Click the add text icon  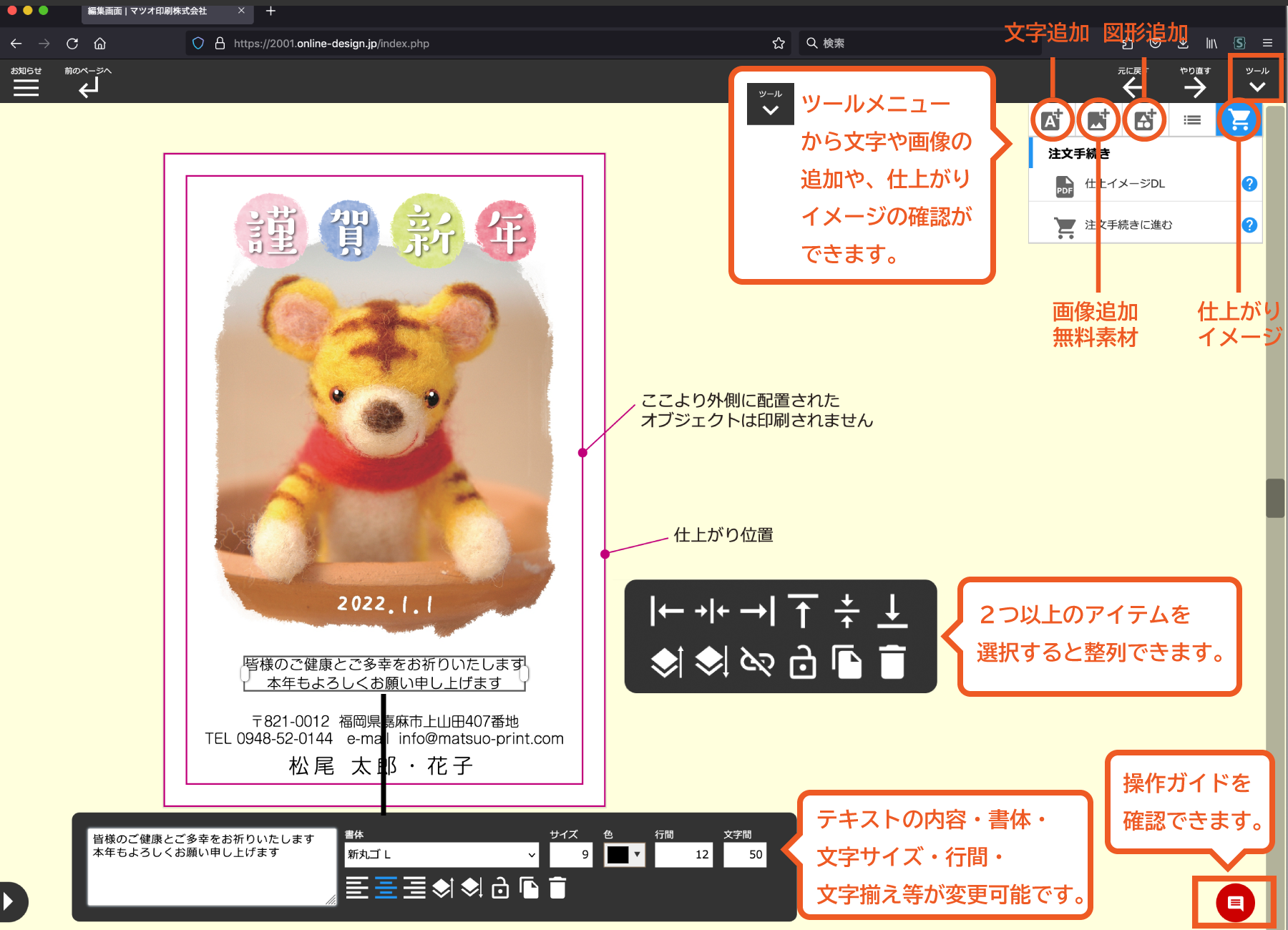click(x=1052, y=119)
